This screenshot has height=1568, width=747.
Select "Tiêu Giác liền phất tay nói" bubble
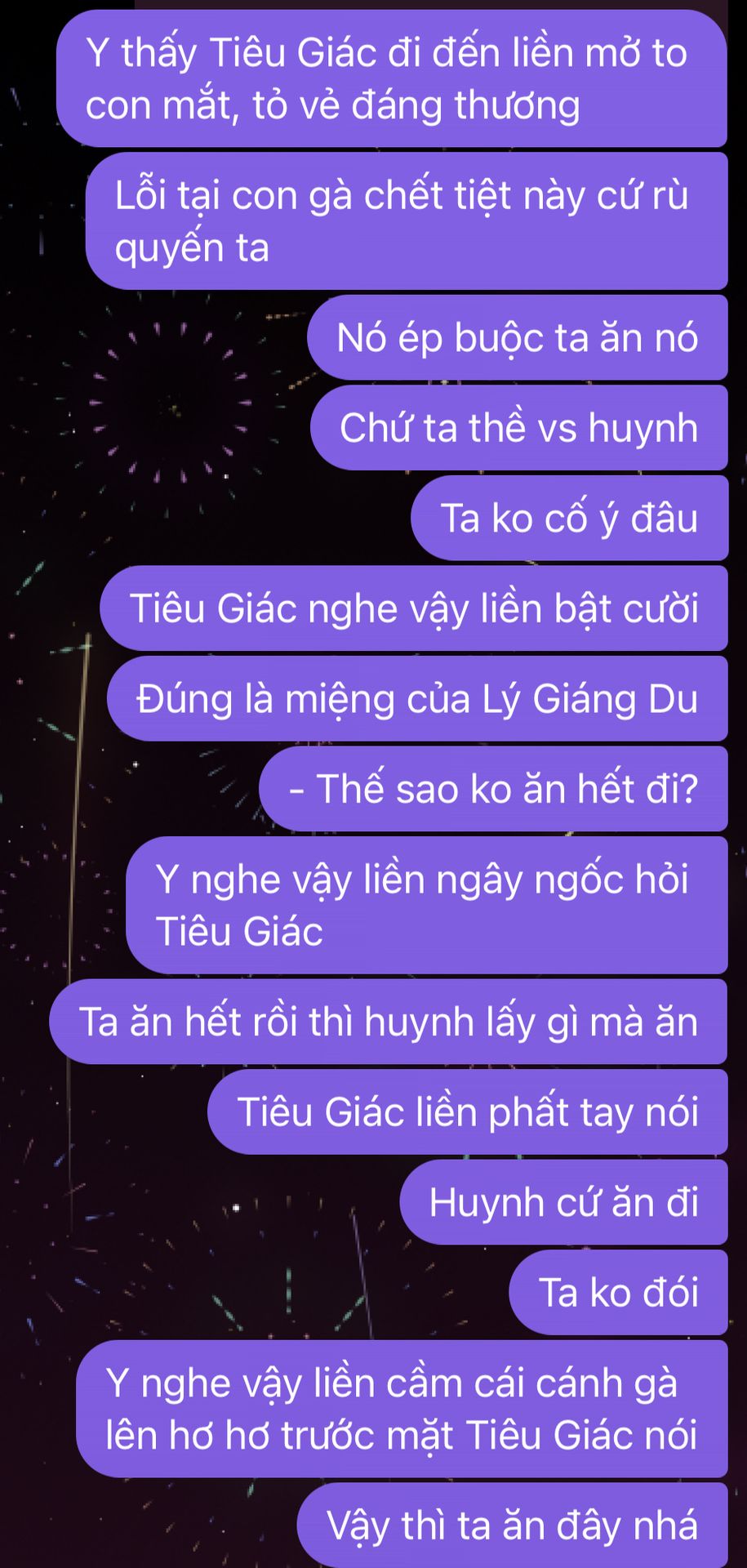[468, 1111]
